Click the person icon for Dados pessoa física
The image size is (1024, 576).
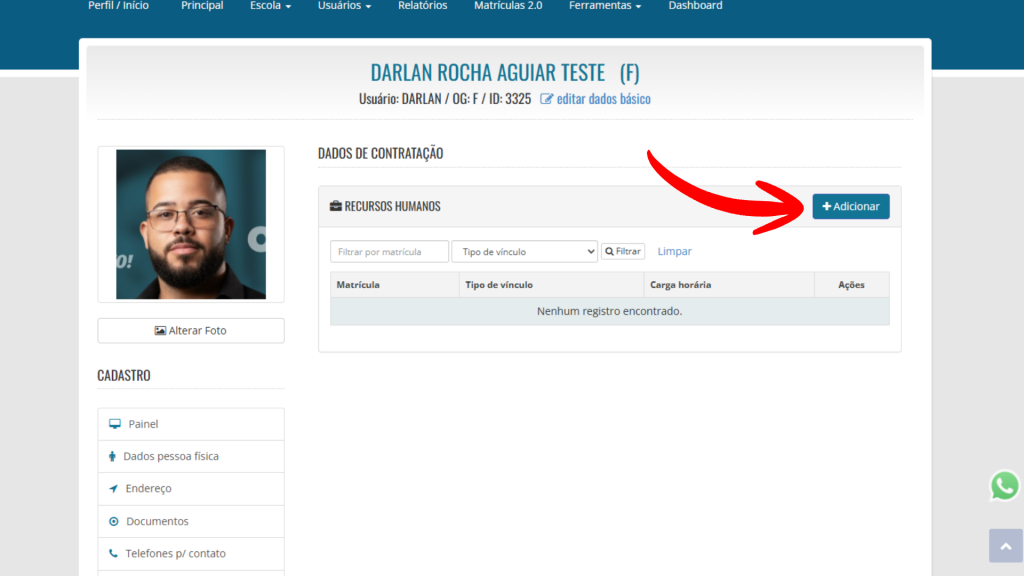click(x=112, y=456)
